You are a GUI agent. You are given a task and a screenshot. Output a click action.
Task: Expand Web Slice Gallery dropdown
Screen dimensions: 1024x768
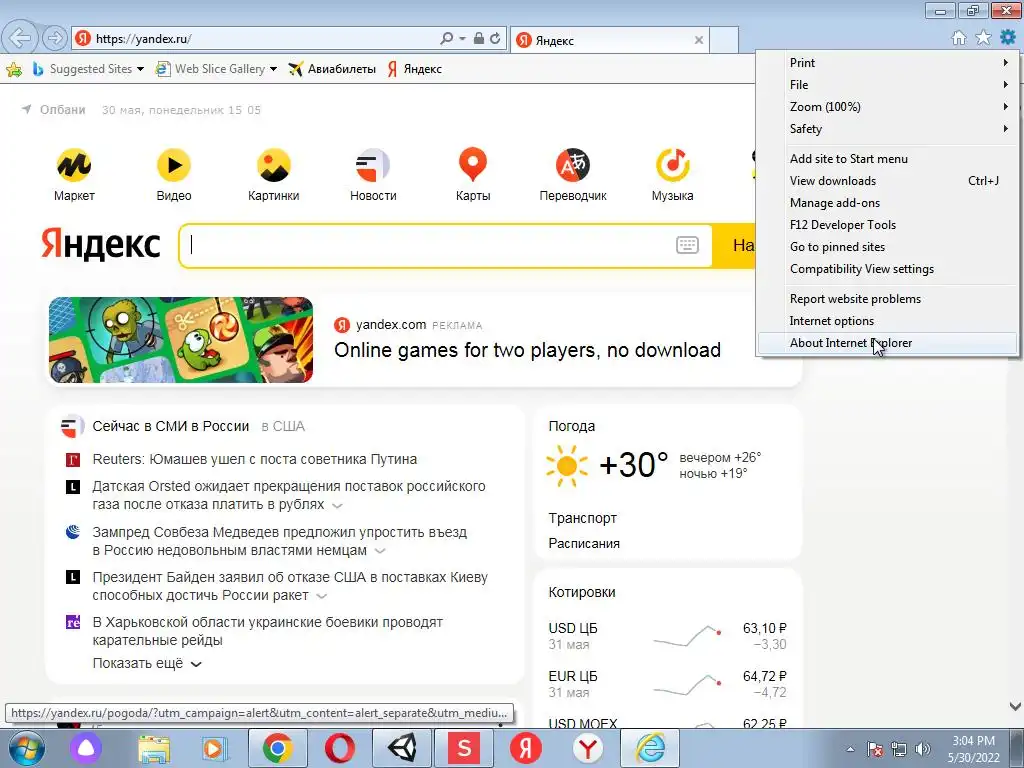click(273, 69)
